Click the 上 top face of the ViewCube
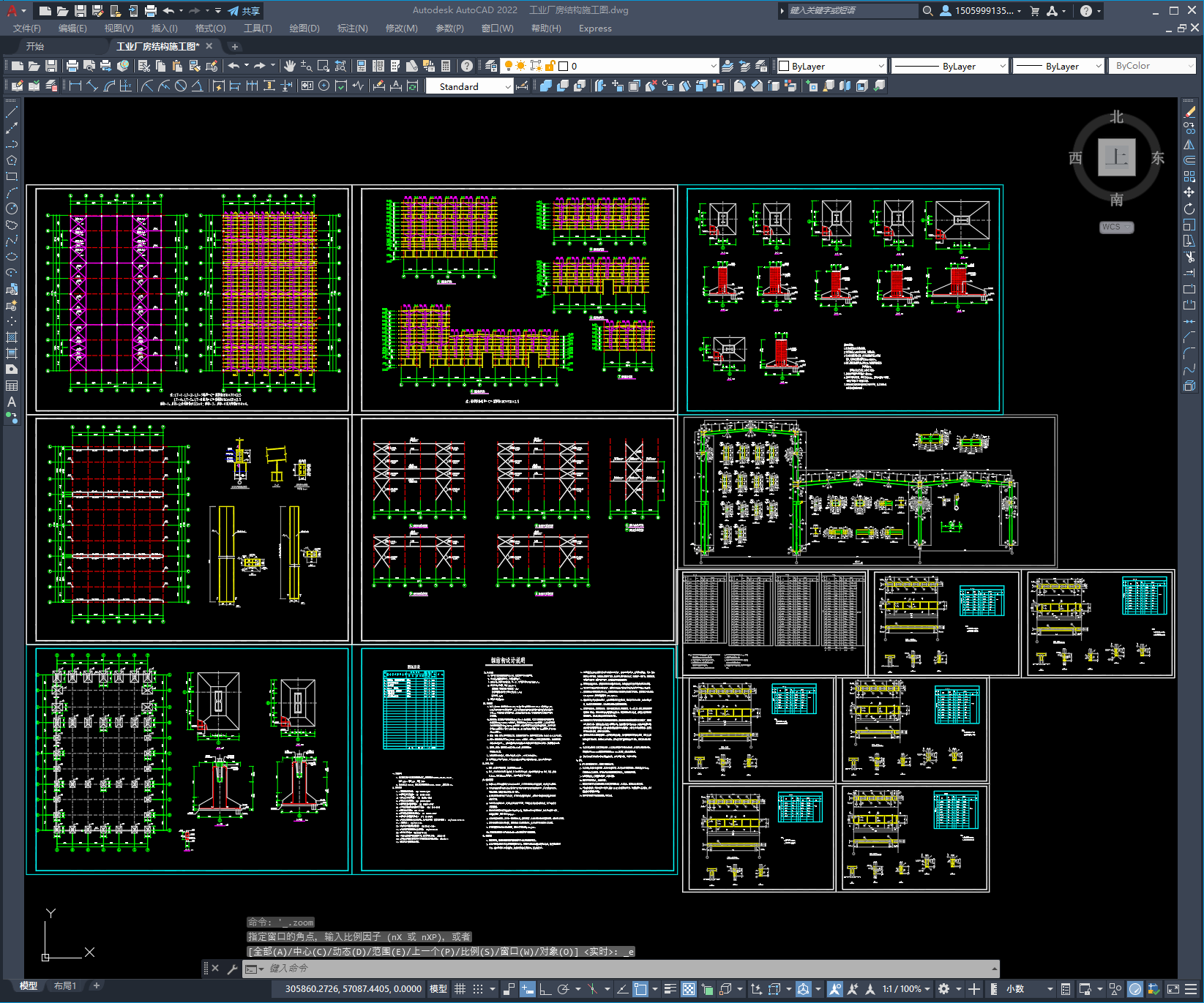Image resolution: width=1204 pixels, height=1003 pixels. (1116, 157)
